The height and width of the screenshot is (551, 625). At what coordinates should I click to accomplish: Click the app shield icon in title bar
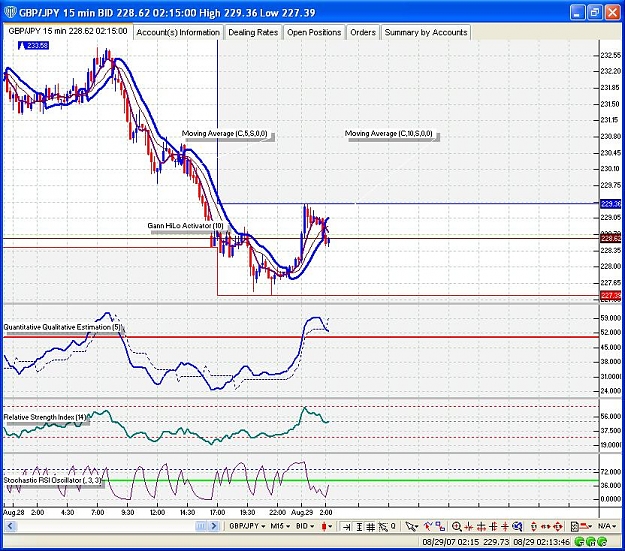coord(10,12)
